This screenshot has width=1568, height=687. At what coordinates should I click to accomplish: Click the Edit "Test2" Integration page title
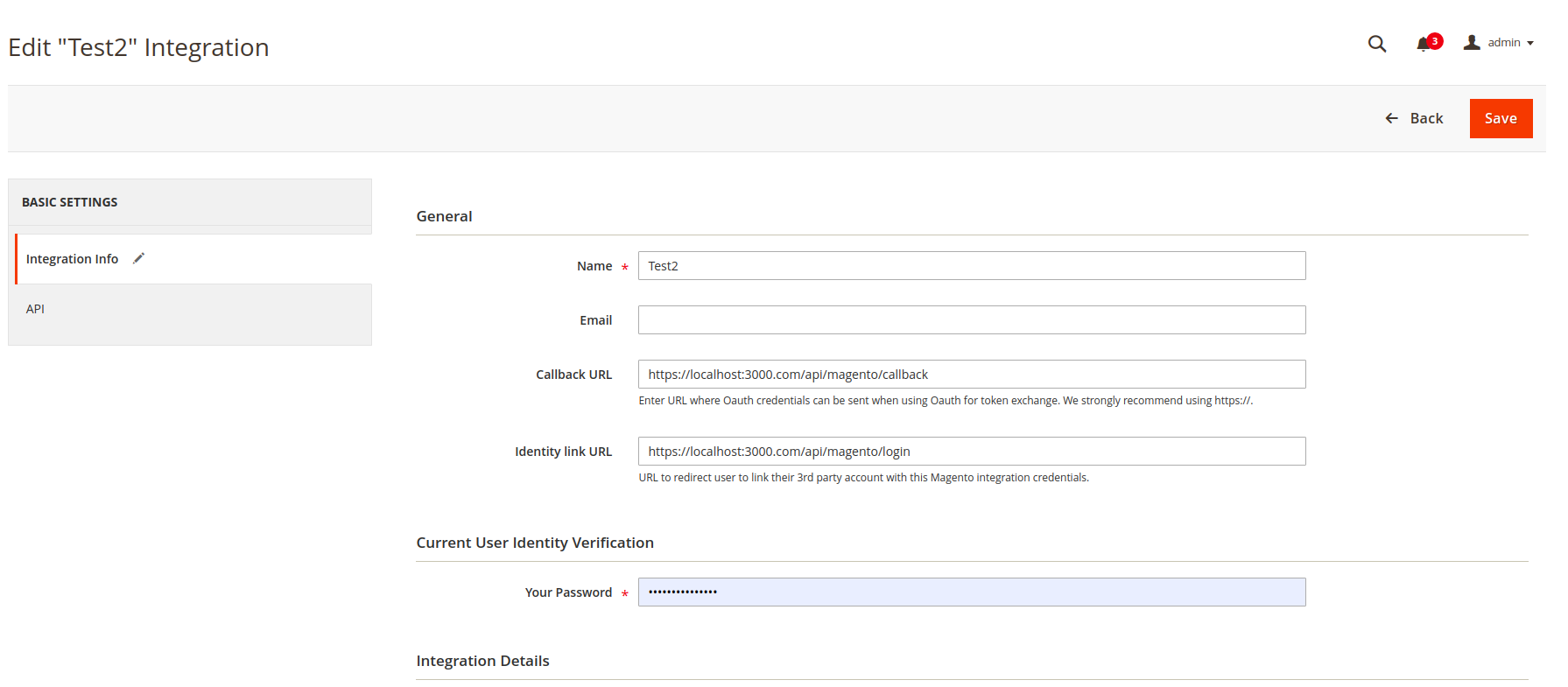click(x=138, y=47)
